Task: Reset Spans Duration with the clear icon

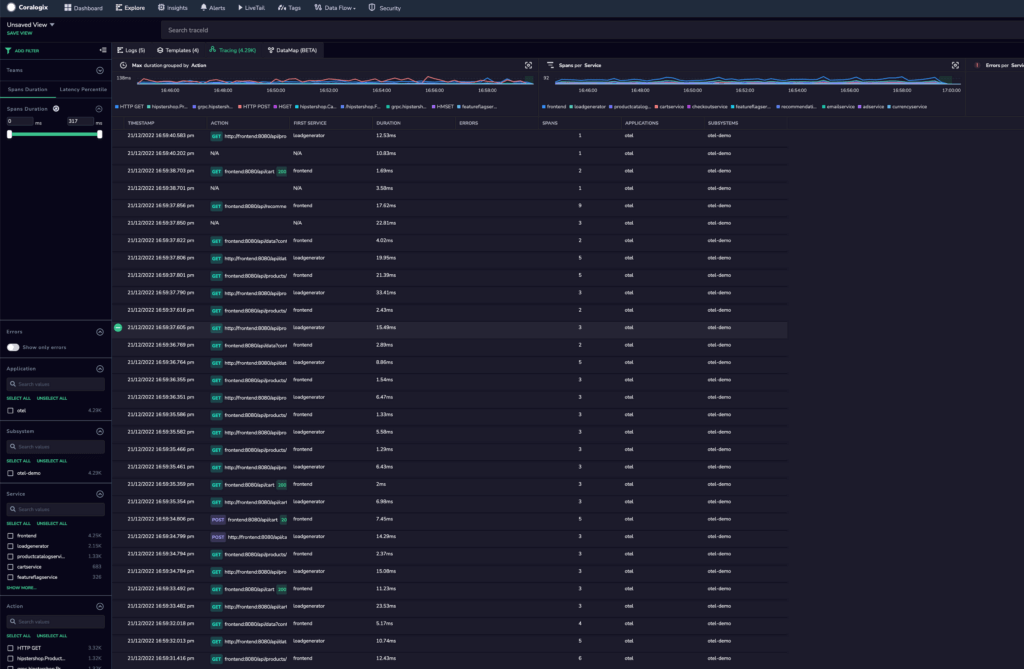Action: point(56,108)
